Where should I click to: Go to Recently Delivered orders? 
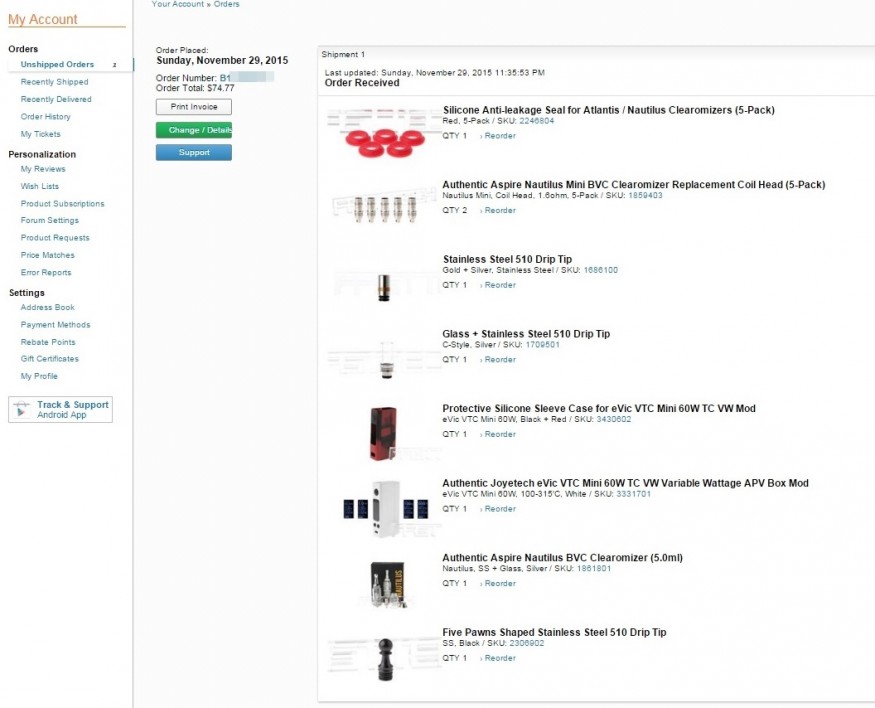tap(56, 99)
